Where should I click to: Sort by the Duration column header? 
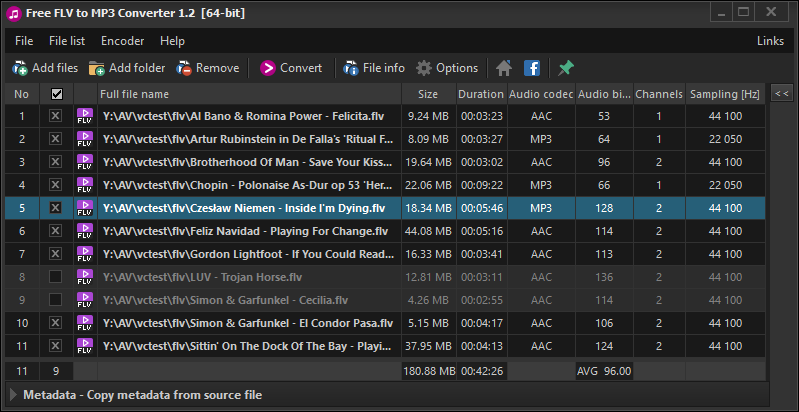(481, 94)
